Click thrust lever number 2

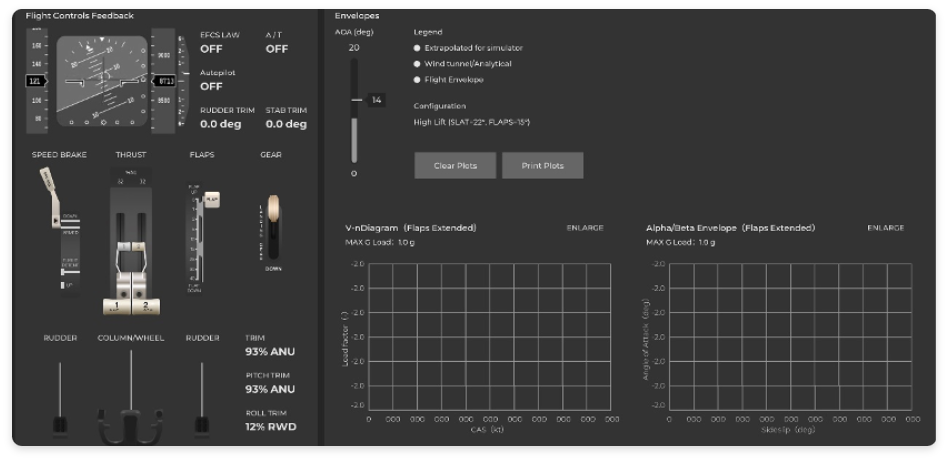145,305
